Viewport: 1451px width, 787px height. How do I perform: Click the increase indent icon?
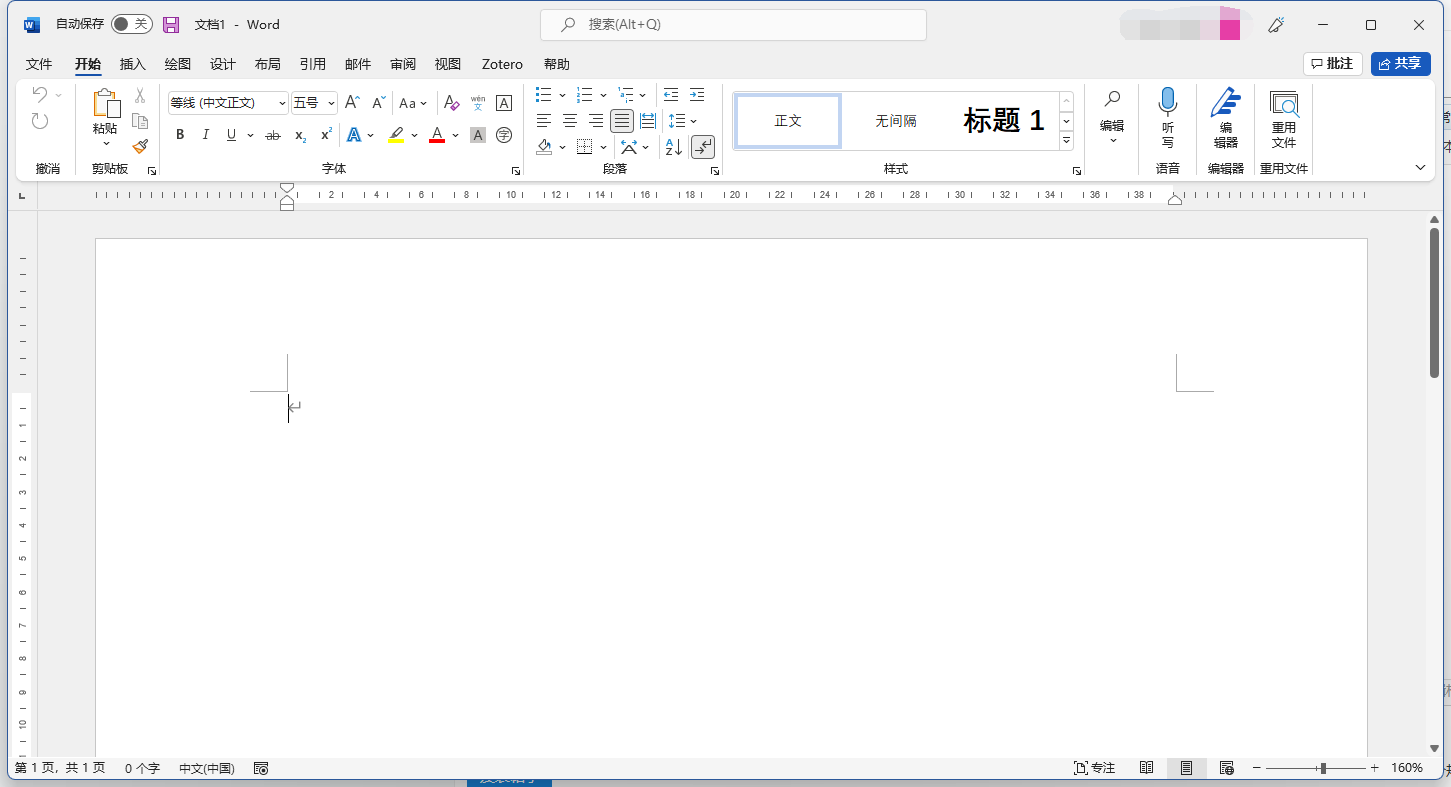coord(697,95)
